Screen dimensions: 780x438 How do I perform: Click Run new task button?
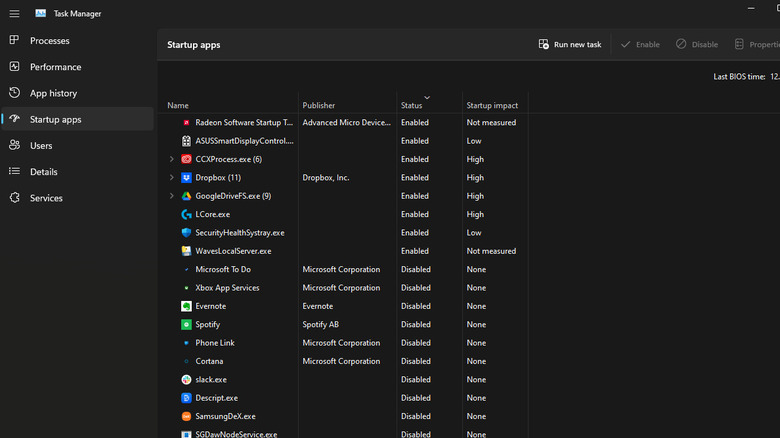pyautogui.click(x=570, y=45)
